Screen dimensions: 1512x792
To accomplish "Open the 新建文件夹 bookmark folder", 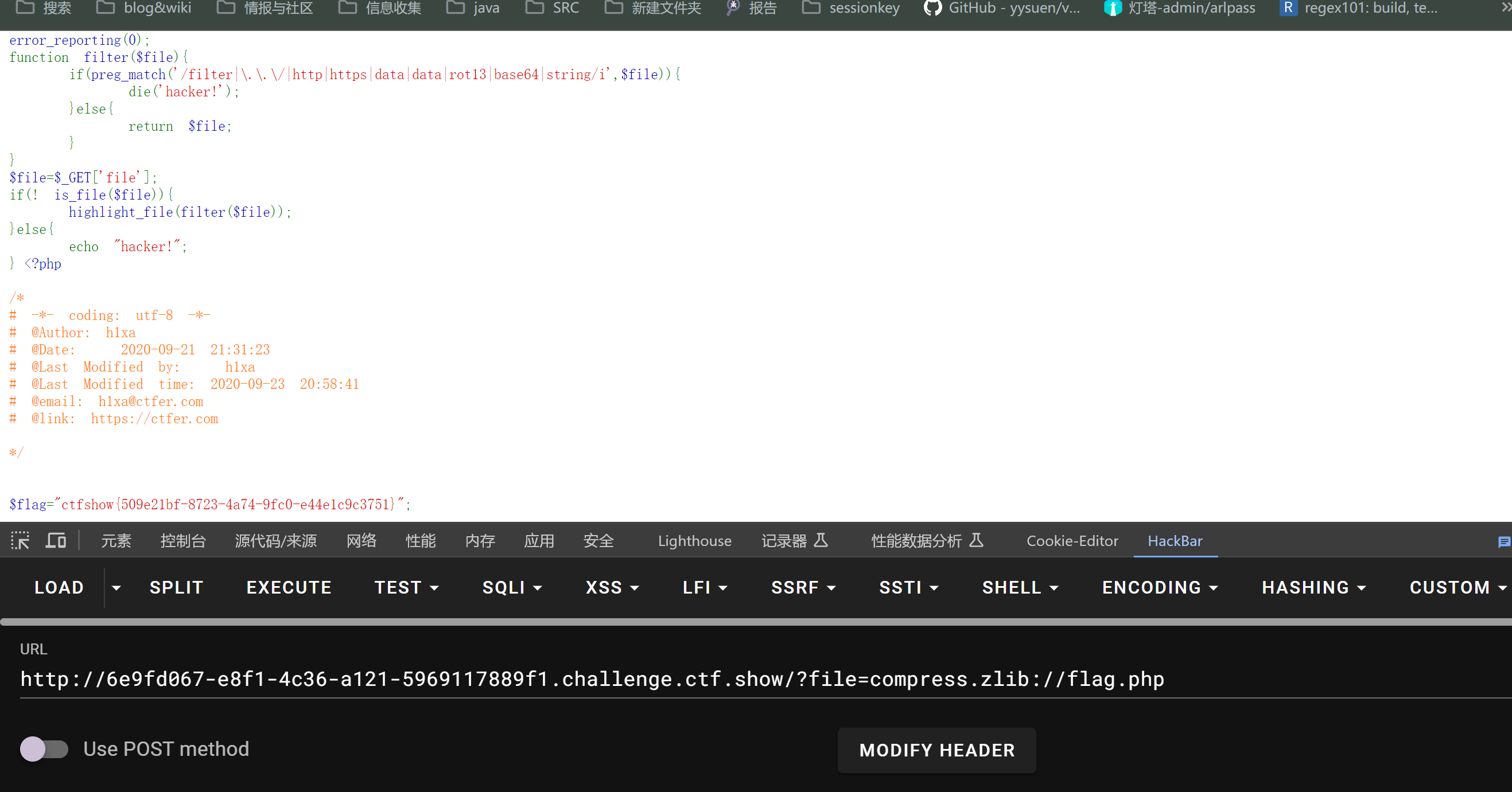I will [x=652, y=8].
